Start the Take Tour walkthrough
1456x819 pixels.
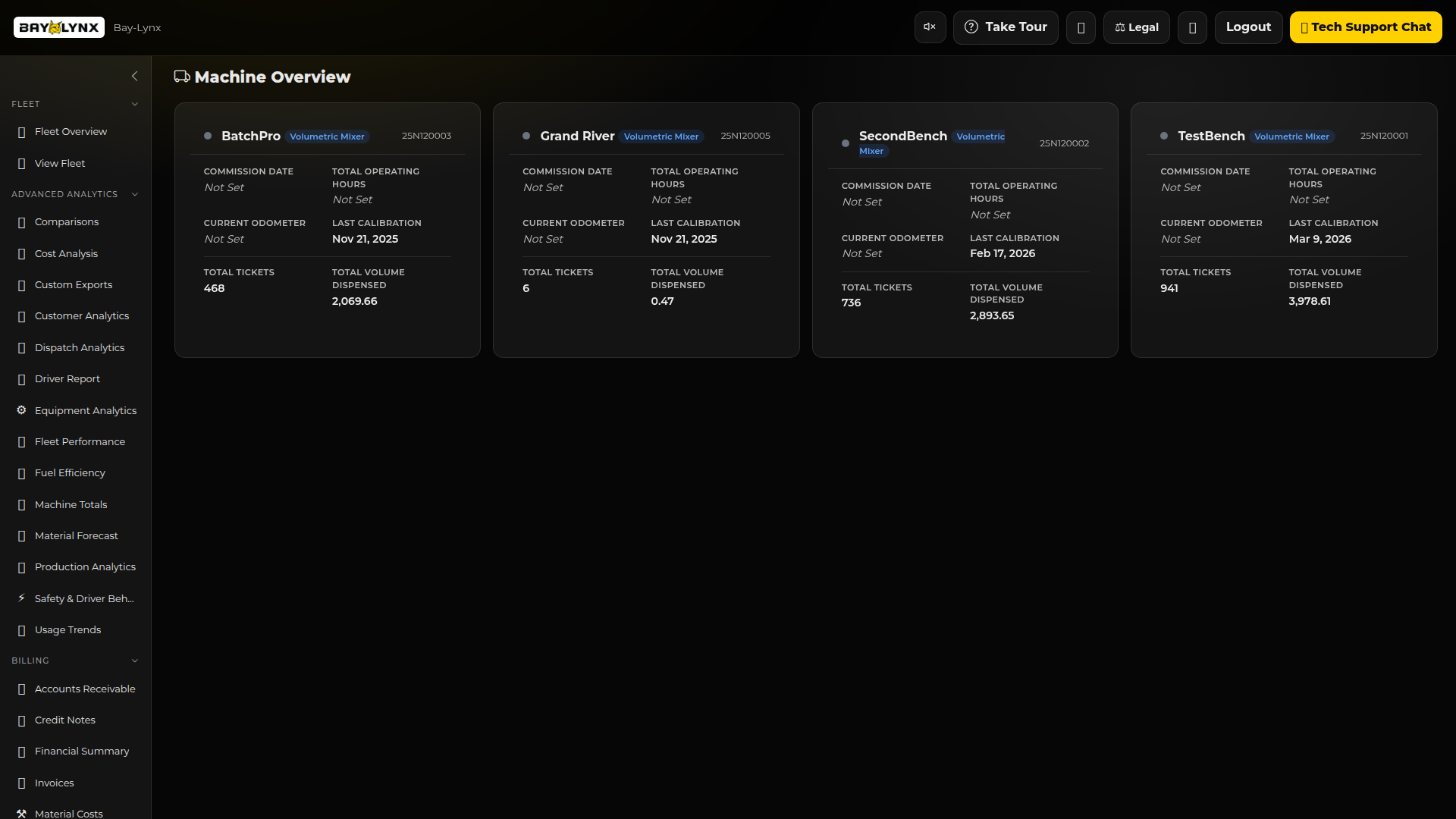(x=1005, y=27)
